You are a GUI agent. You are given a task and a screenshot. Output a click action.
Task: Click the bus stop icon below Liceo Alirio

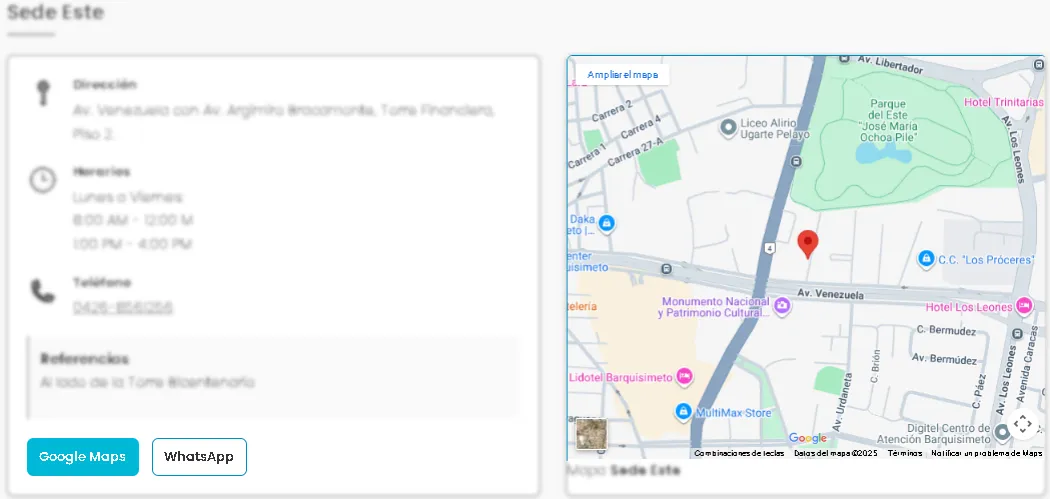click(x=796, y=161)
